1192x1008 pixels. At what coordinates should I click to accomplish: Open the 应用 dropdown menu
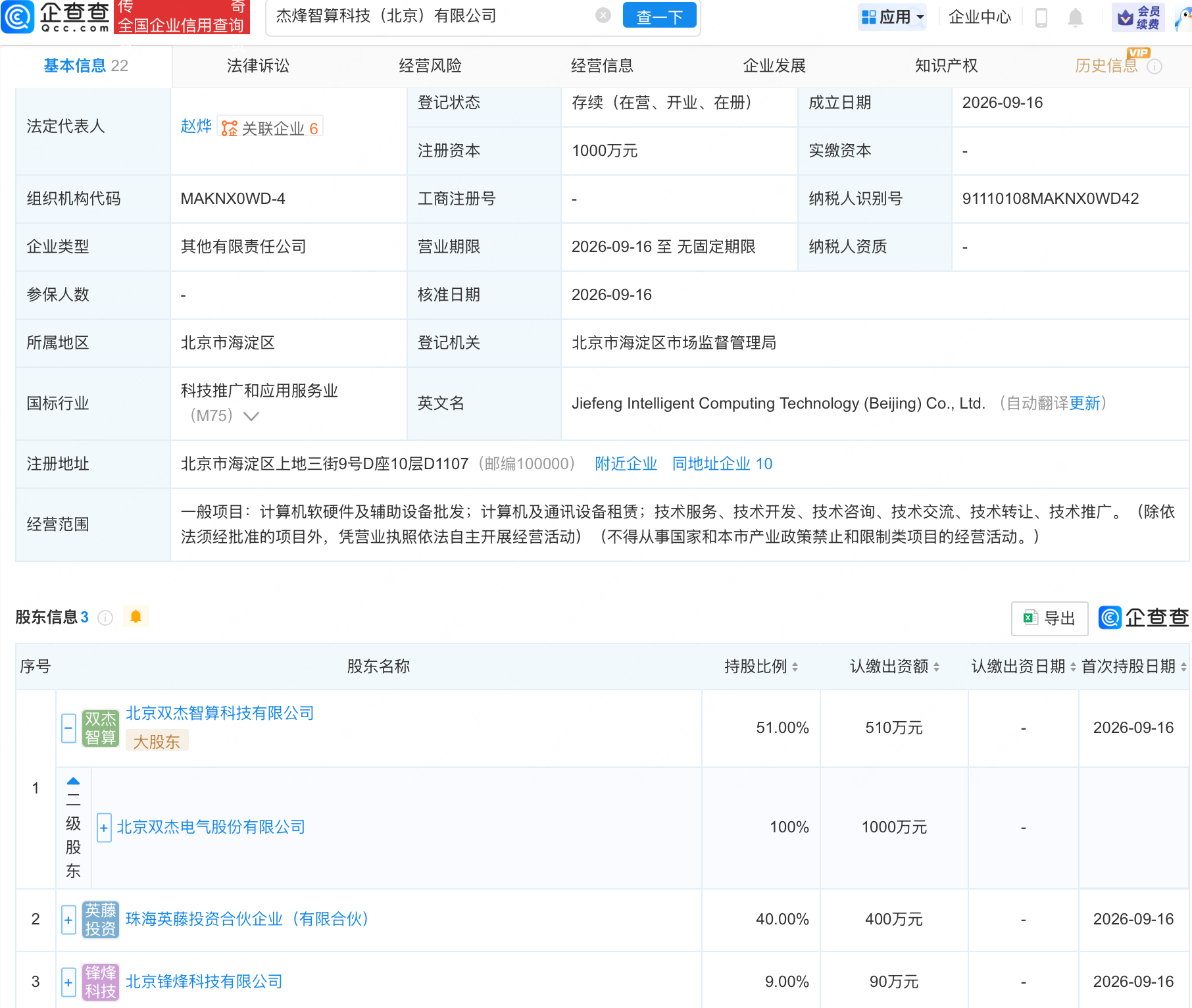[x=893, y=17]
